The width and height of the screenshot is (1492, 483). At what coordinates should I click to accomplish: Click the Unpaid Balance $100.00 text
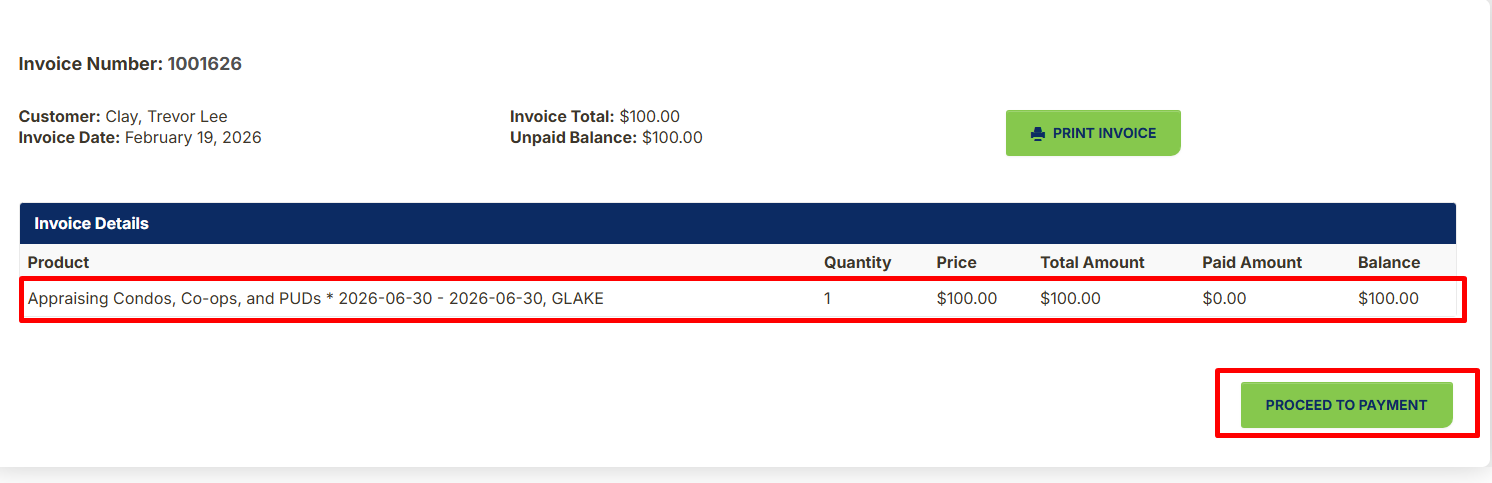[606, 137]
